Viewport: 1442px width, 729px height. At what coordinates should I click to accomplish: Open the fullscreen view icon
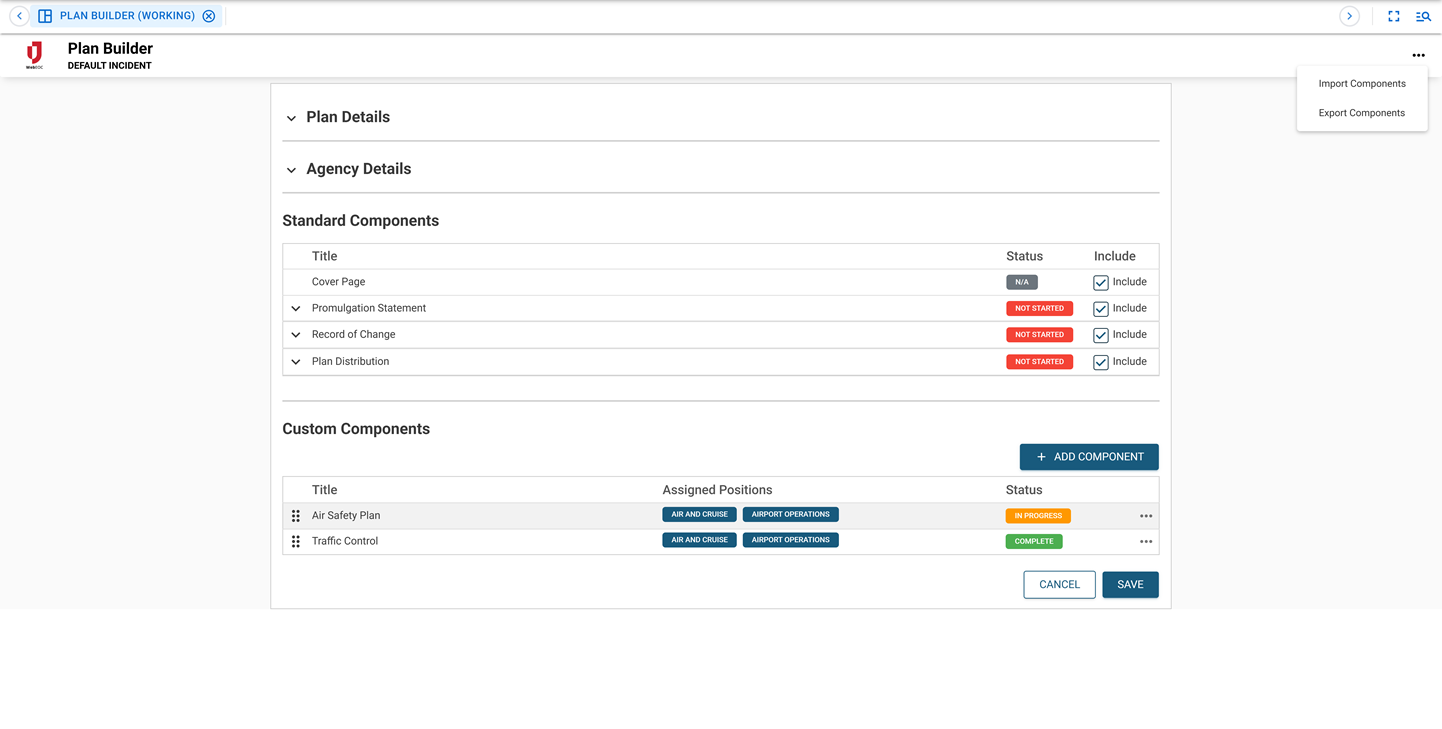[x=1393, y=16]
